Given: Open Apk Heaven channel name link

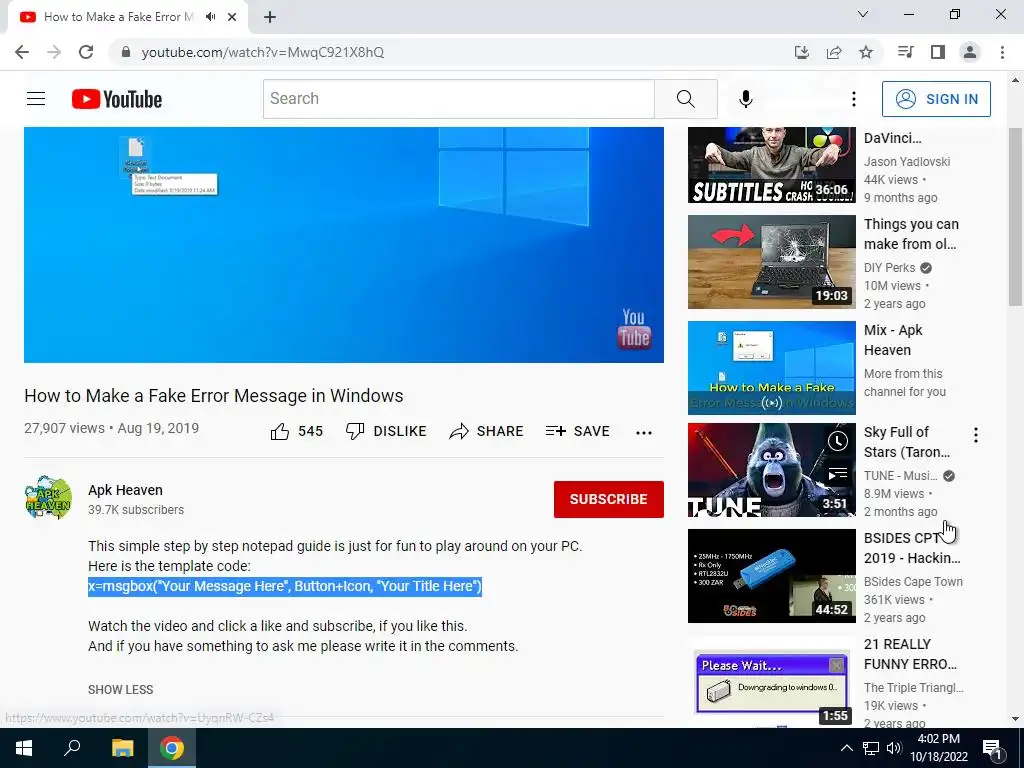Looking at the screenshot, I should (125, 490).
